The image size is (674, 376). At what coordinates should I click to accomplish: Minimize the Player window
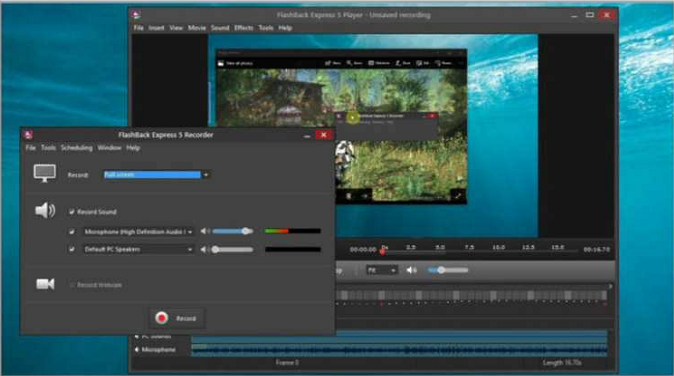tap(574, 15)
